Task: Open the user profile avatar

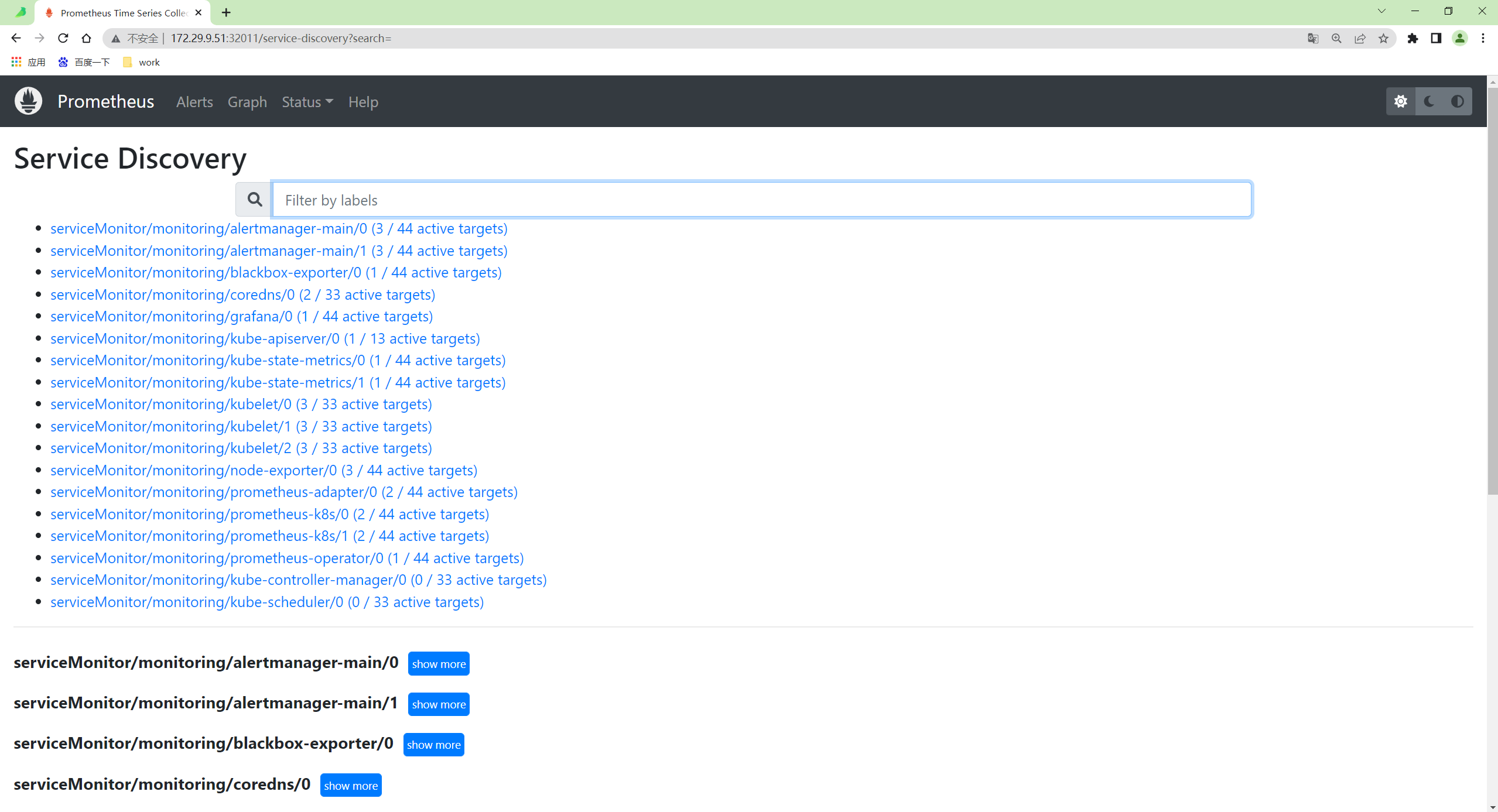Action: click(x=1460, y=39)
